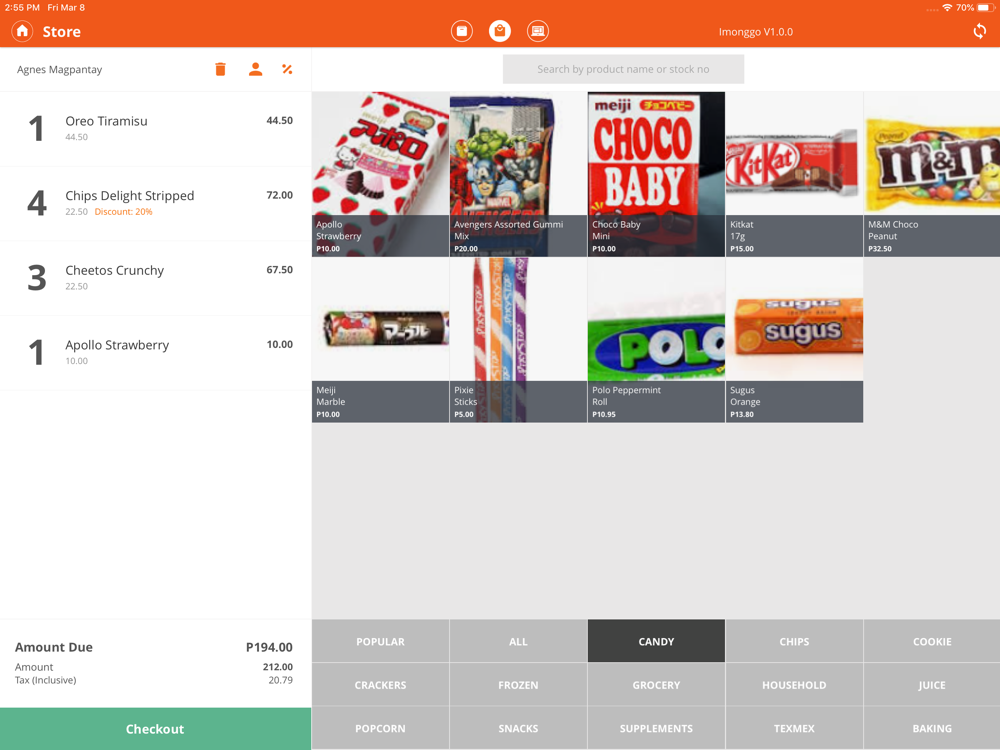Add M&M Choco Peanut product
The height and width of the screenshot is (750, 1000).
932,174
